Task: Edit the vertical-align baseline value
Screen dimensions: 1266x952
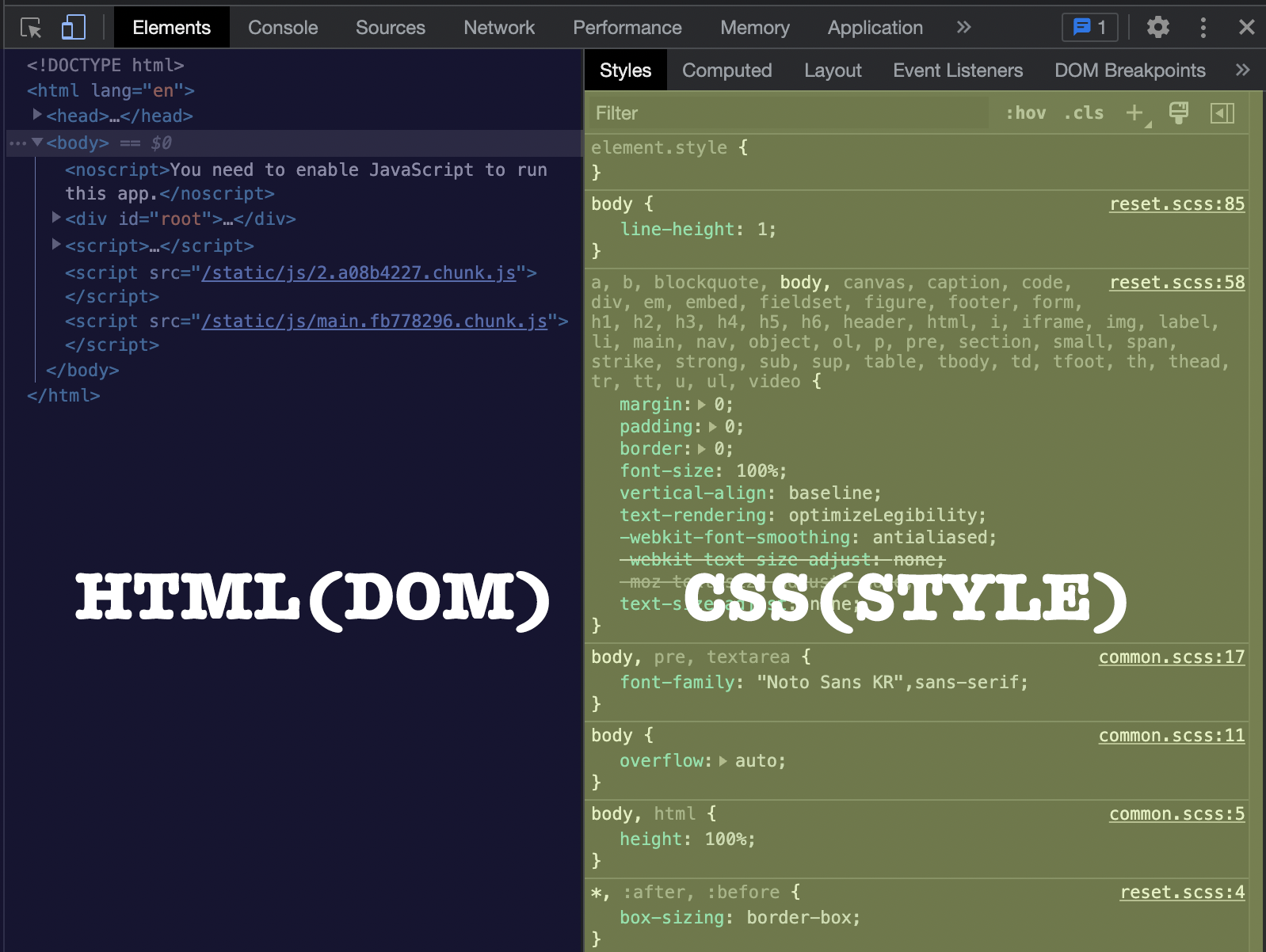Action: [830, 493]
